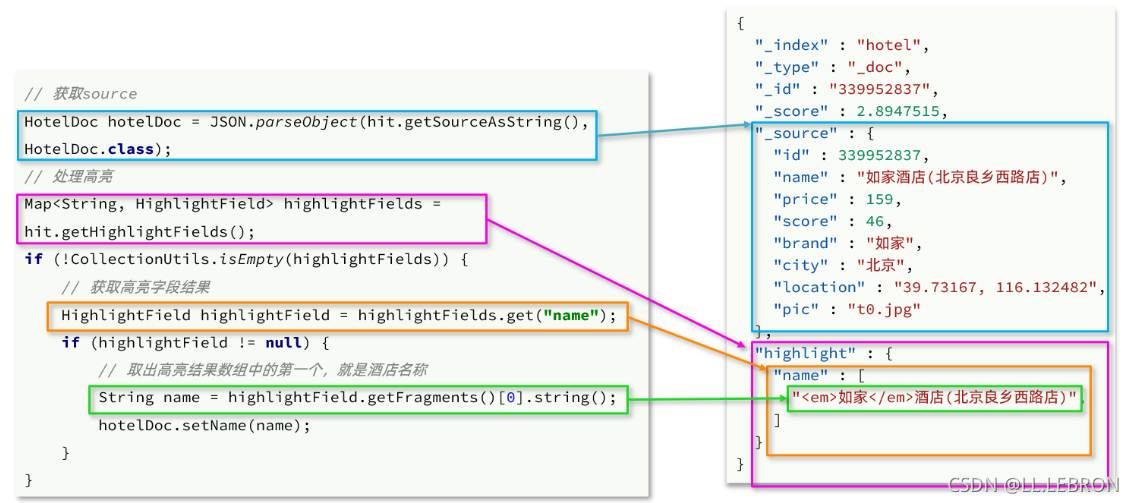
Task: Click the line starting "HotelDoc hotelDoc = JSON.parseObject"
Action: [307, 122]
